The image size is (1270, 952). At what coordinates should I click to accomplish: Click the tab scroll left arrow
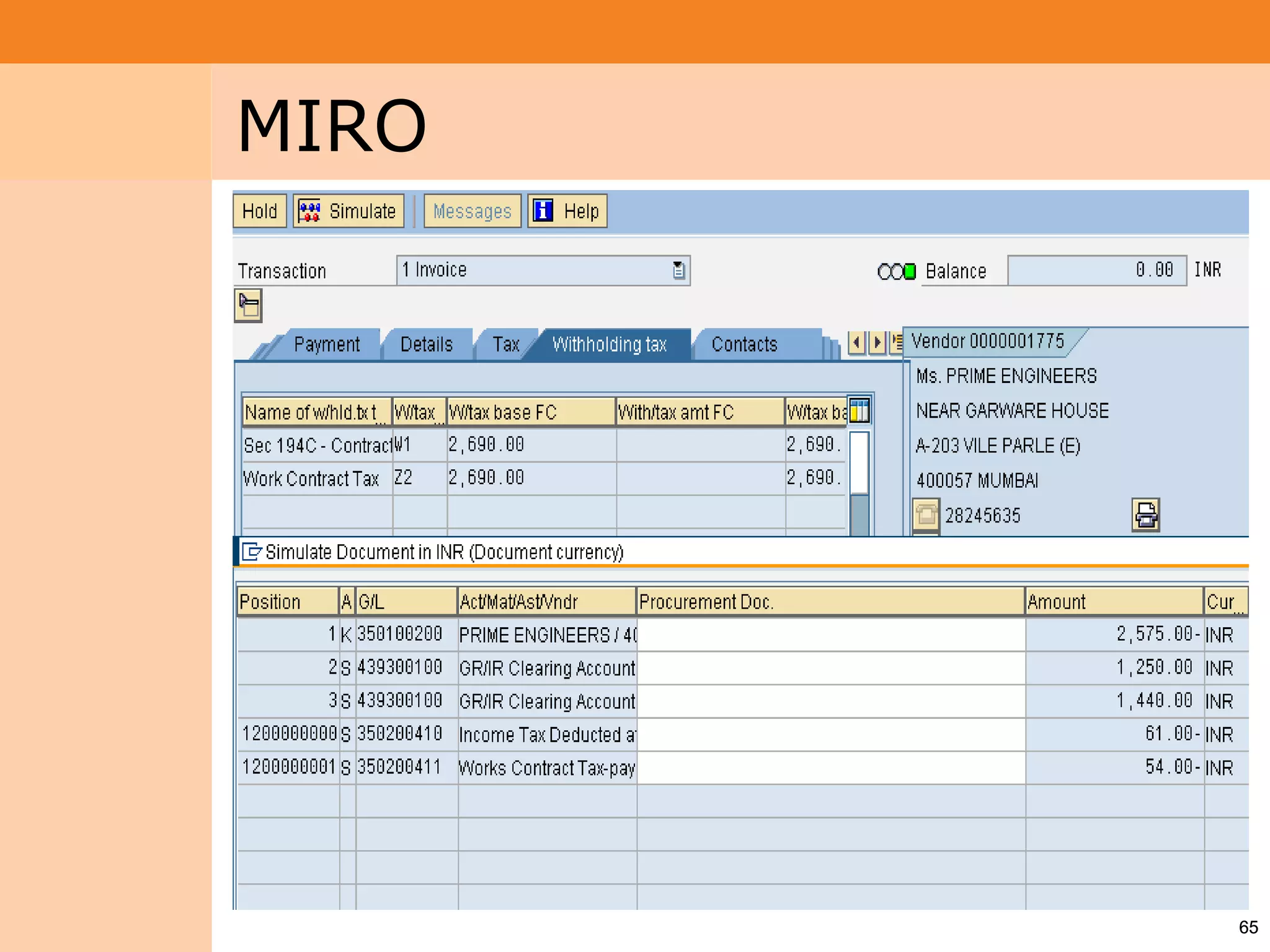pos(856,342)
